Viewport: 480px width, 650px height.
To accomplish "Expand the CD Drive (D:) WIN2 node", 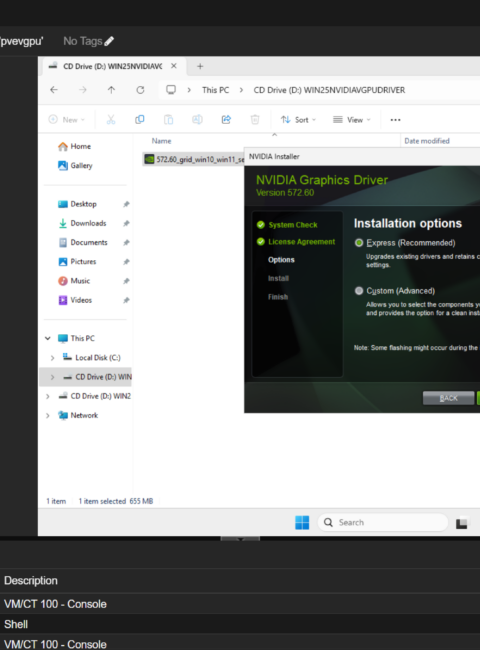I will [48, 396].
